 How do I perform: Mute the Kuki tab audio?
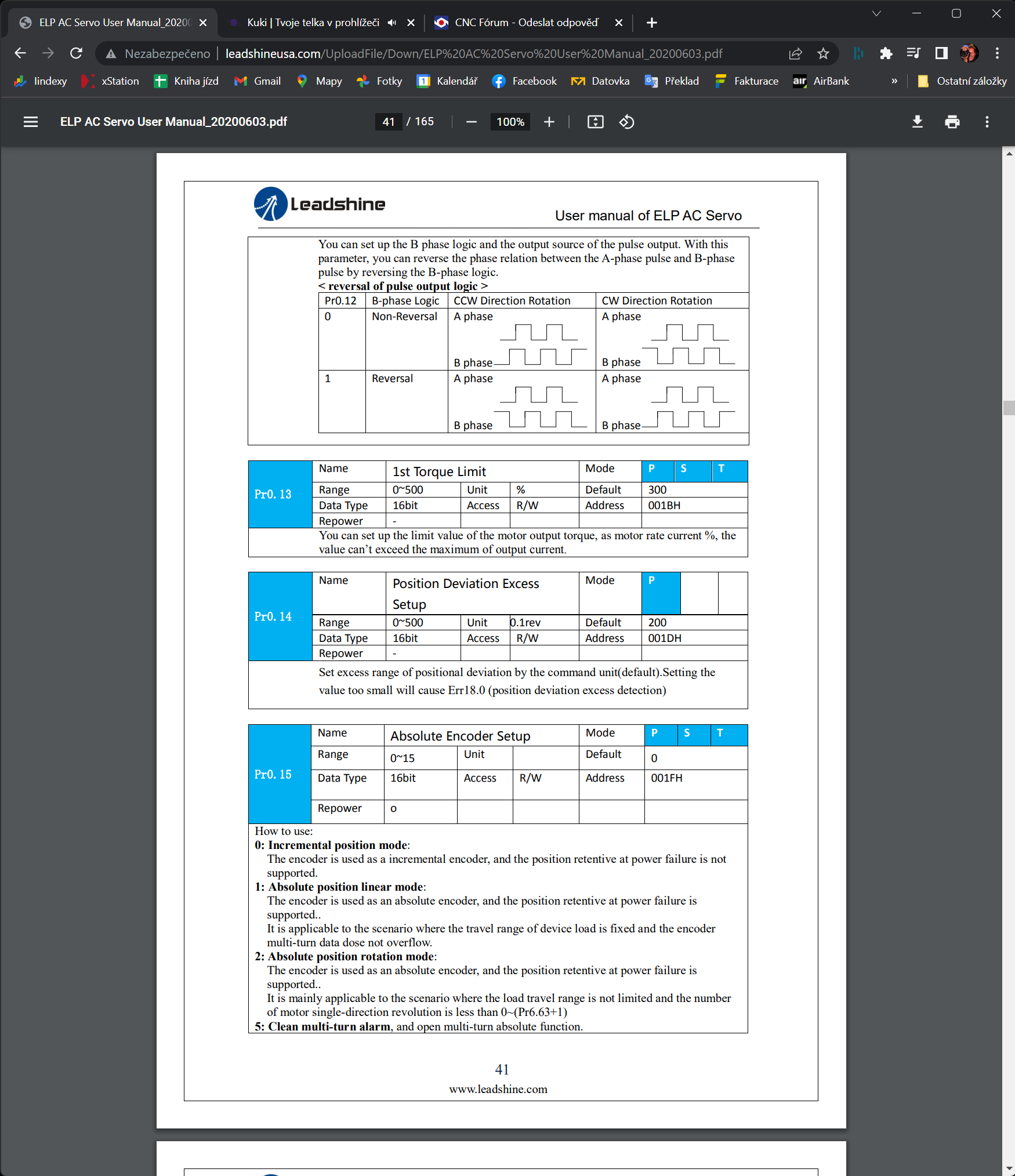392,23
